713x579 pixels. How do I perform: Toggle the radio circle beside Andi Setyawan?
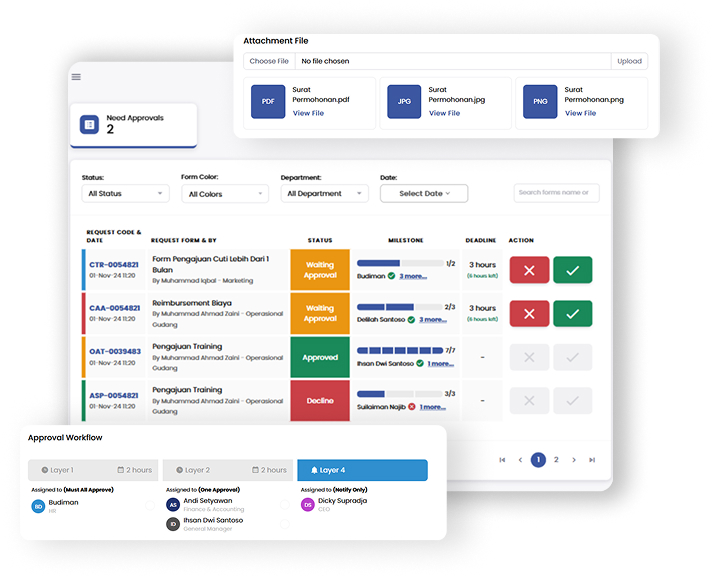coord(285,504)
